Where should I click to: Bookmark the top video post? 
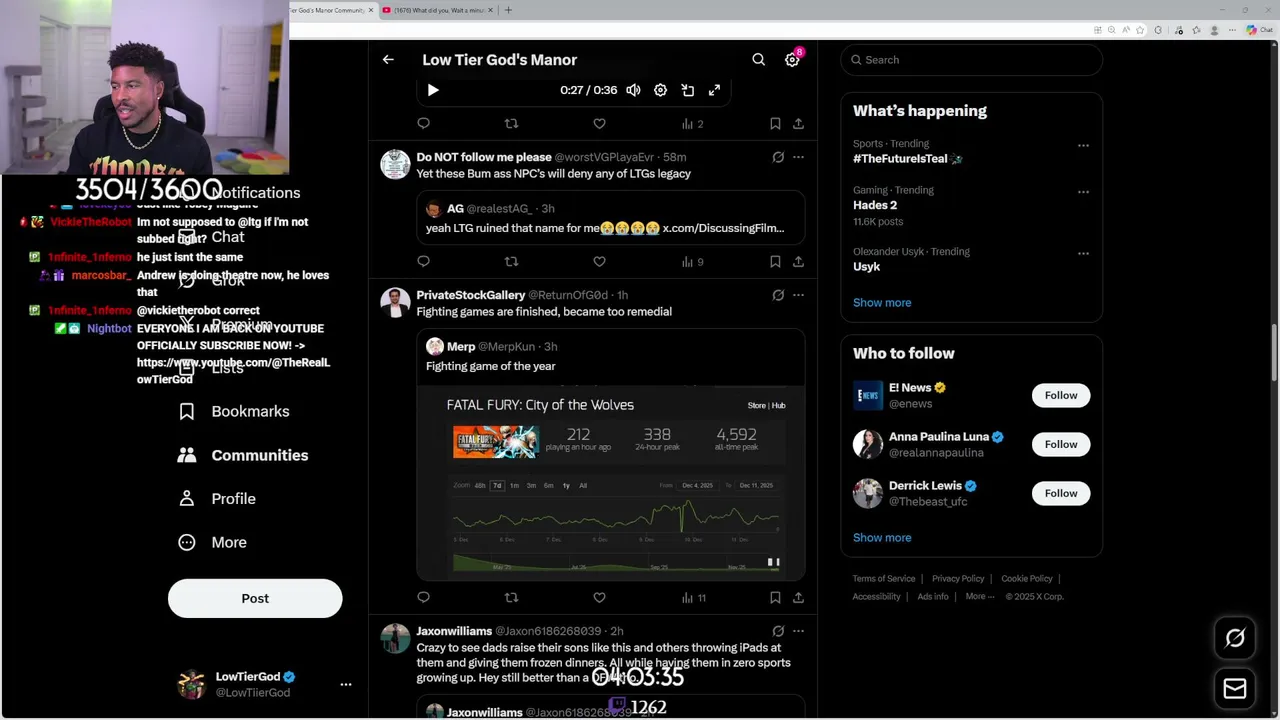tap(775, 124)
